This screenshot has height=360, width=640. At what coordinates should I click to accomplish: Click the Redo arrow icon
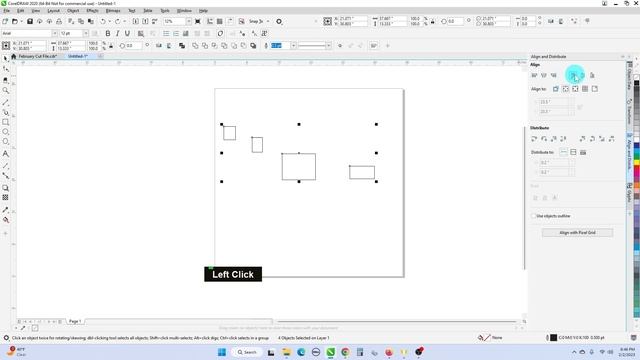click(x=118, y=21)
